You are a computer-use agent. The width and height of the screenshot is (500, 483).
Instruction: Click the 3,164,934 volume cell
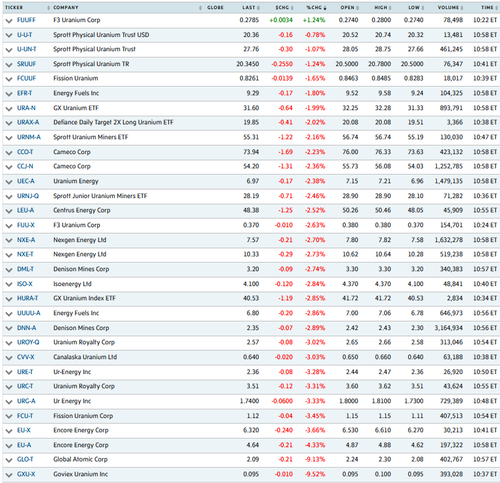click(448, 328)
